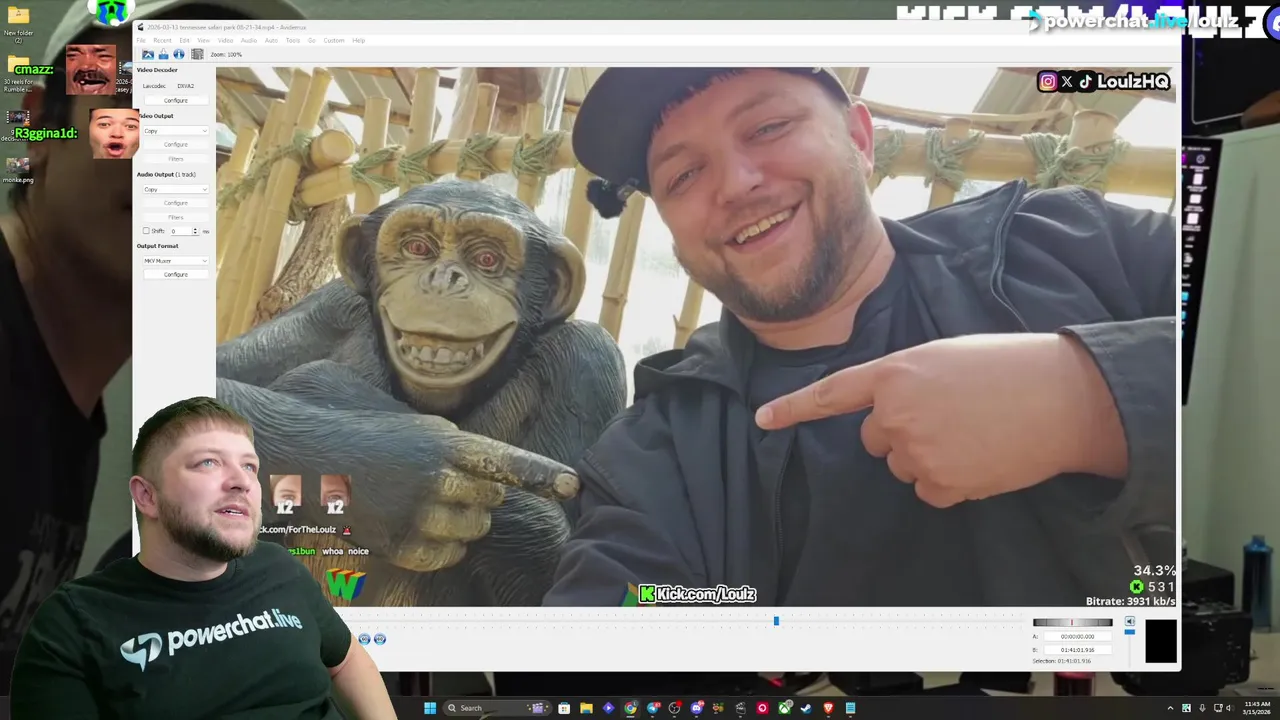The image size is (1280, 720).
Task: Click the Lavcodec decoder label
Action: (x=154, y=86)
